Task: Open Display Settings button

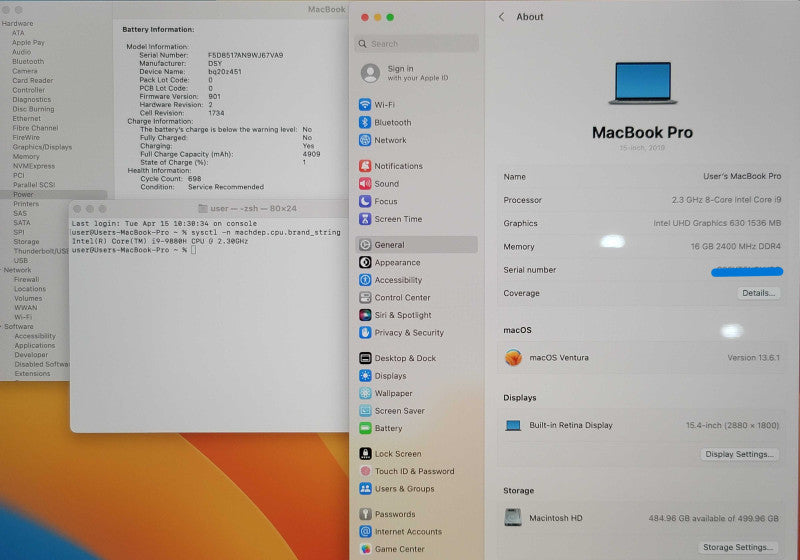Action: (739, 454)
